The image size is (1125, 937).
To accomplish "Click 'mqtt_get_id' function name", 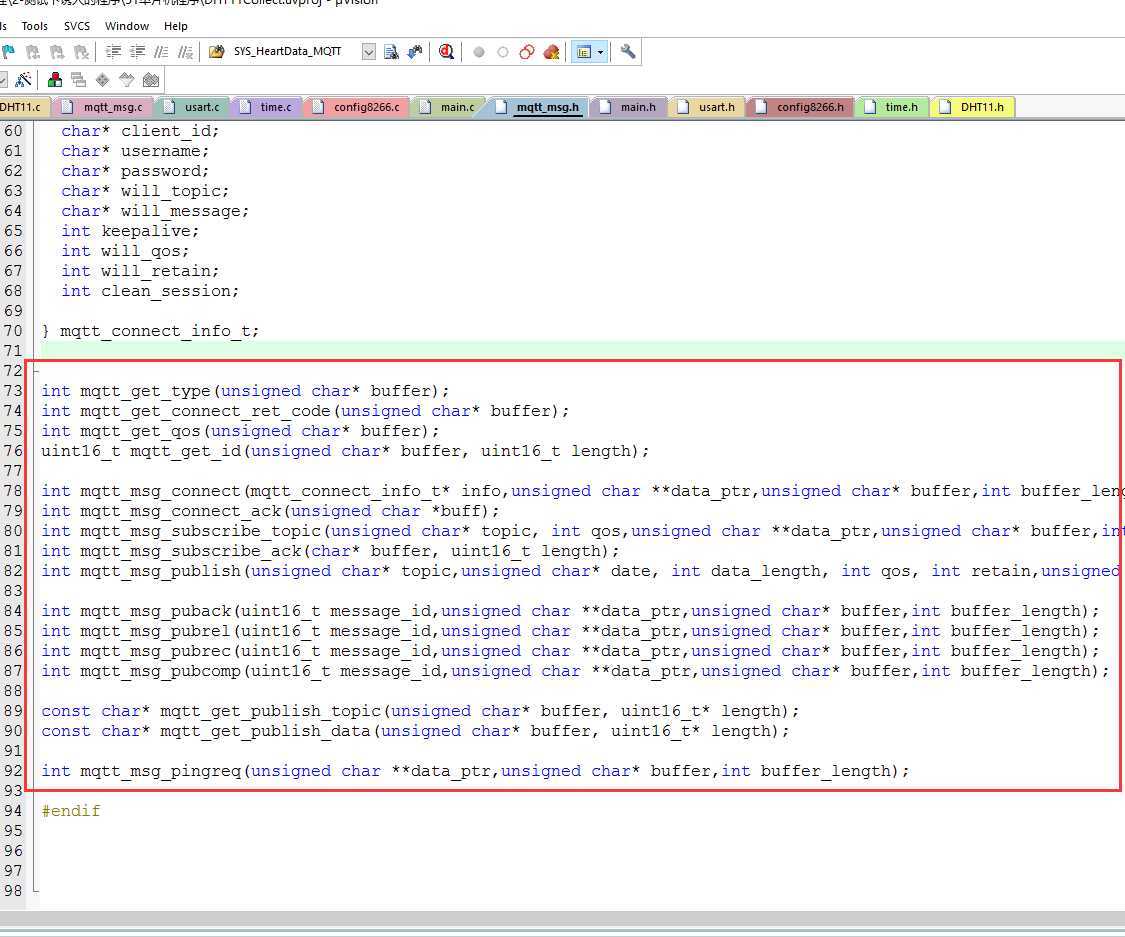I will [186, 452].
